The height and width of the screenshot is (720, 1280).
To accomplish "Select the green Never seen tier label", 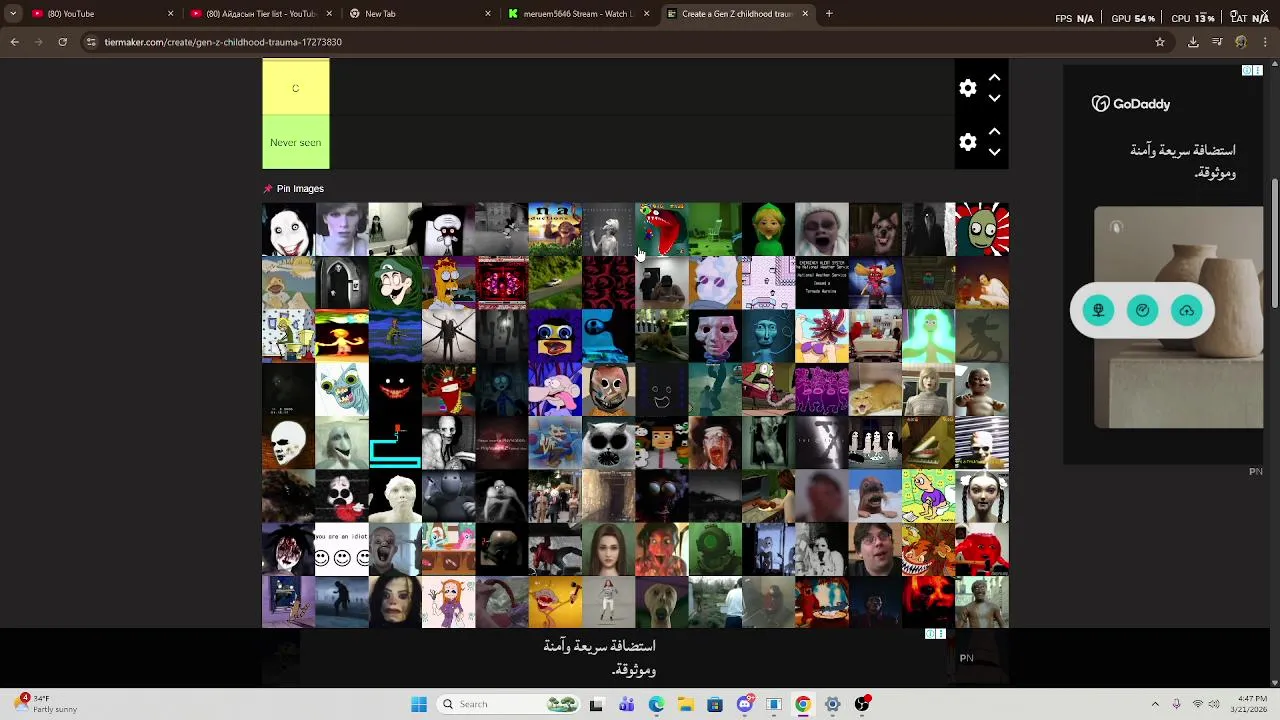I will click(295, 142).
